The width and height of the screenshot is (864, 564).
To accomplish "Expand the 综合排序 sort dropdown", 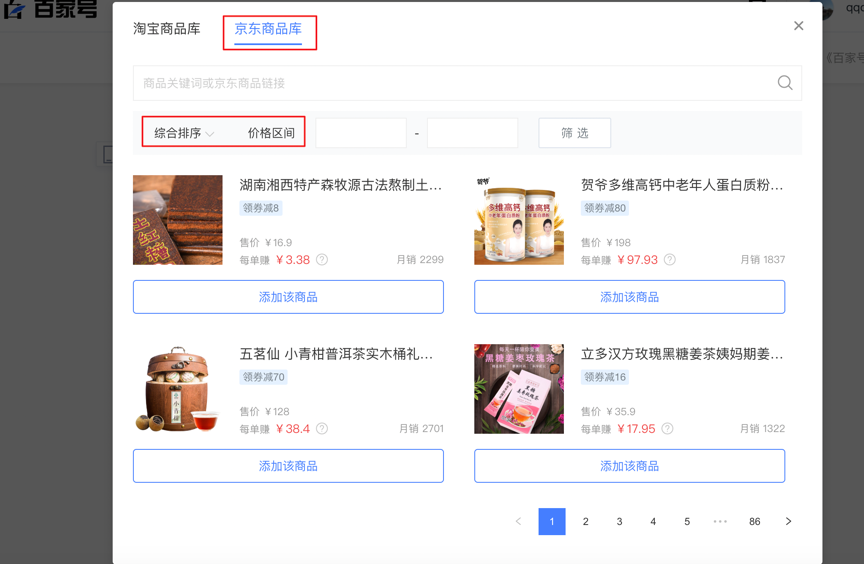I will pyautogui.click(x=184, y=133).
